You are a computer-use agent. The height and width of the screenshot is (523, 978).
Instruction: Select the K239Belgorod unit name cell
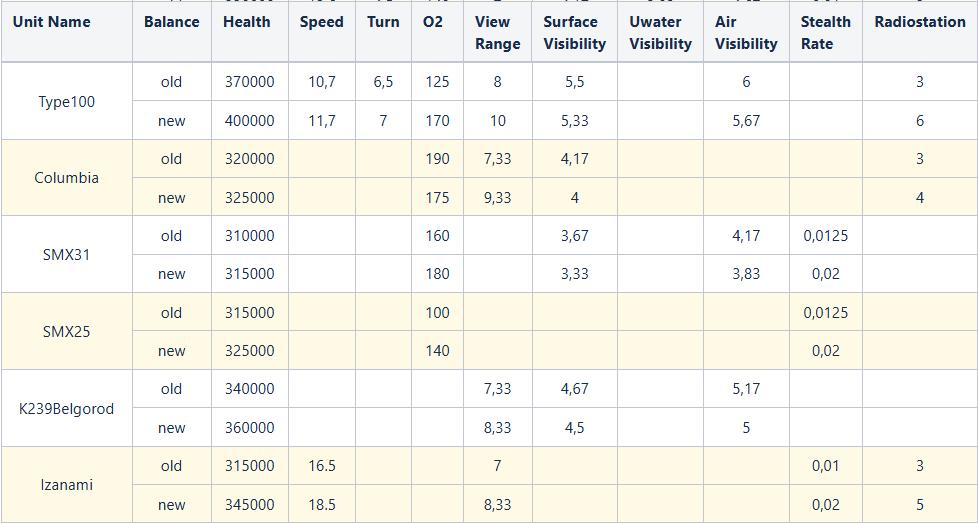point(66,408)
